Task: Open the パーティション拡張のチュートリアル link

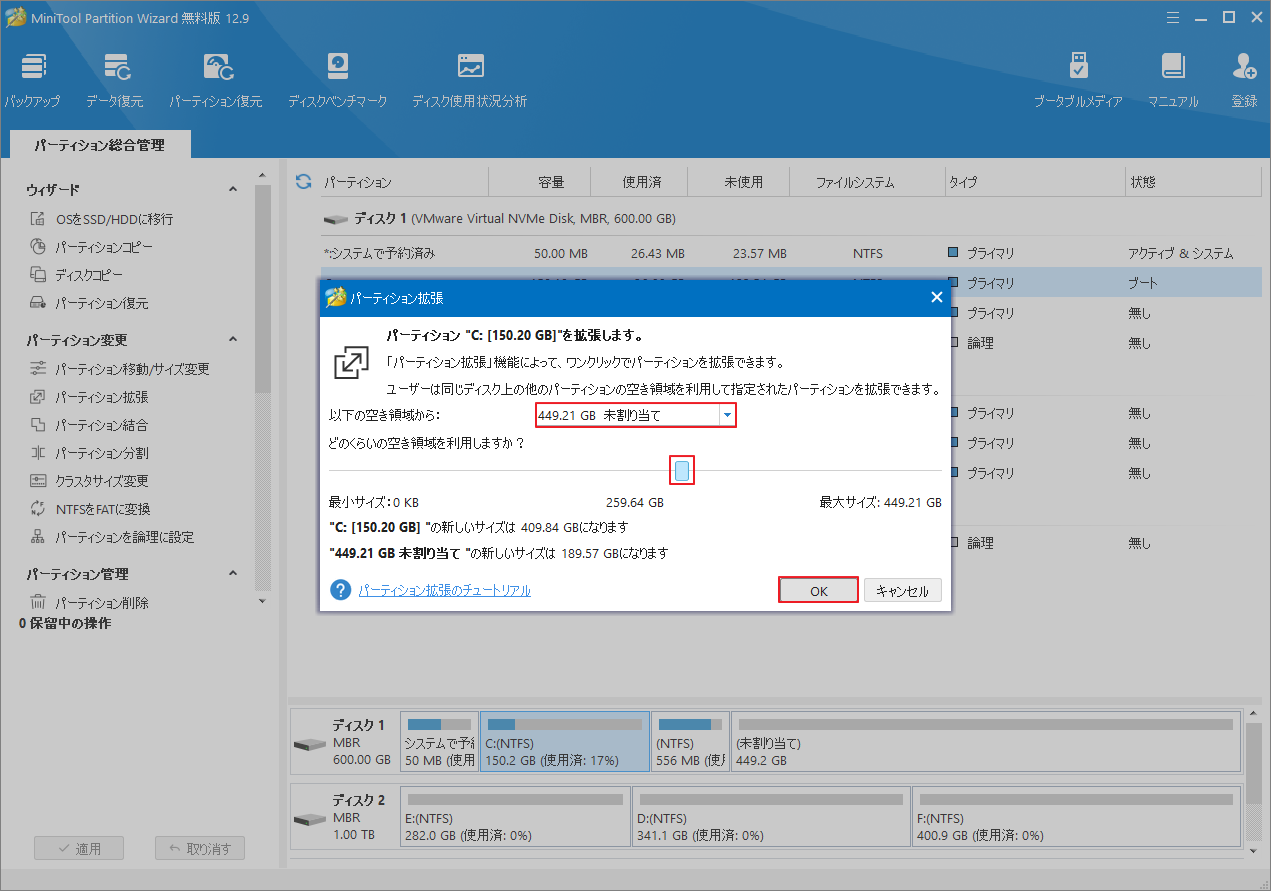Action: click(445, 590)
